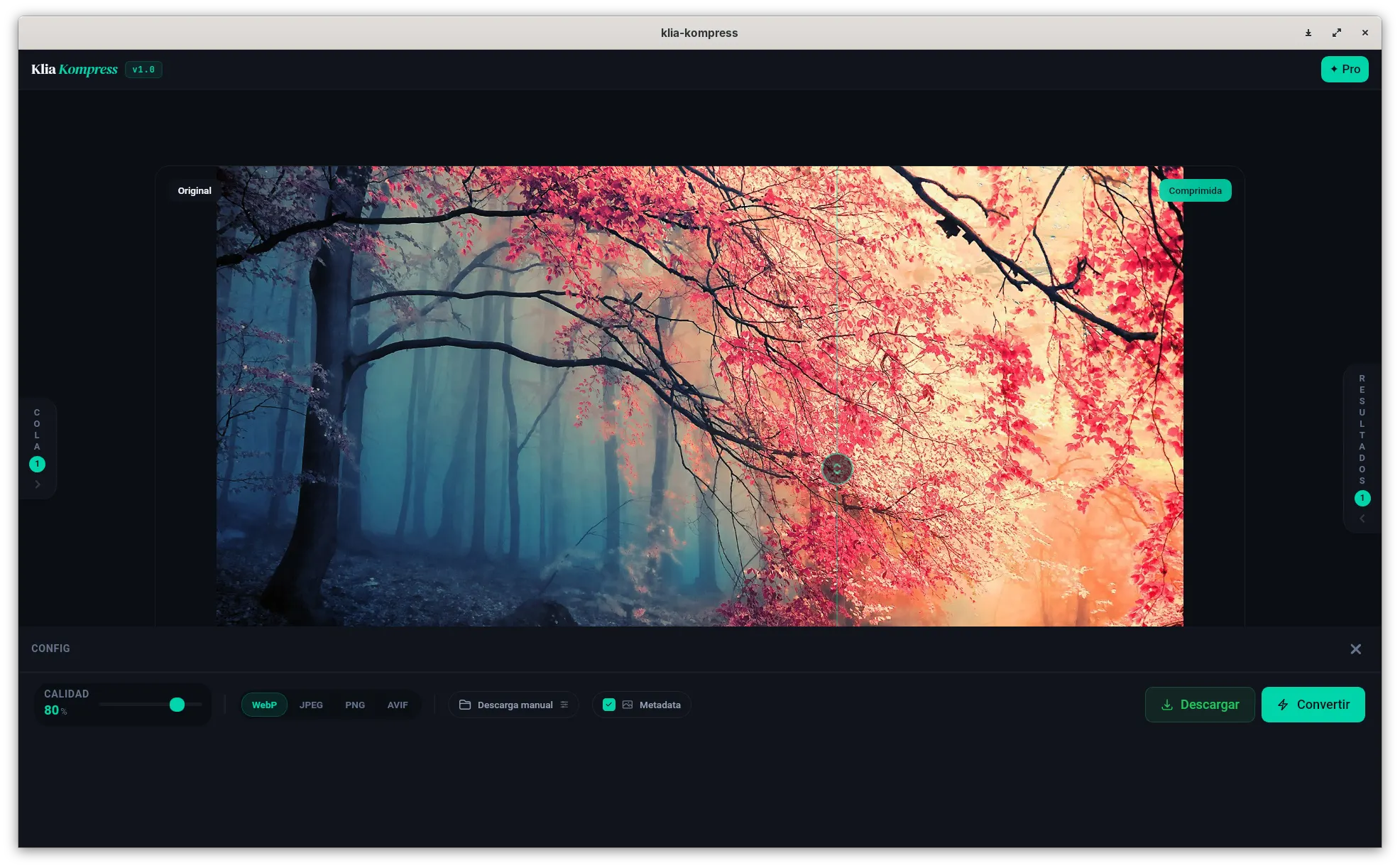Choose AVIF as output format
The width and height of the screenshot is (1400, 868).
[x=398, y=705]
